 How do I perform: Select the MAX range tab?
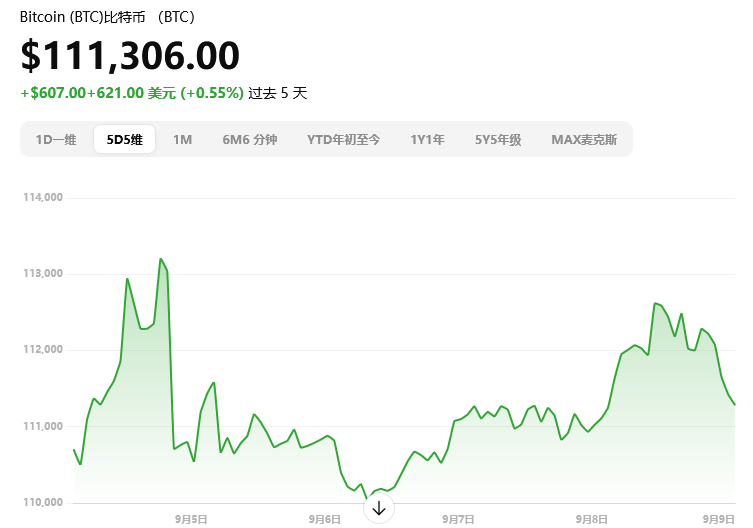point(584,140)
